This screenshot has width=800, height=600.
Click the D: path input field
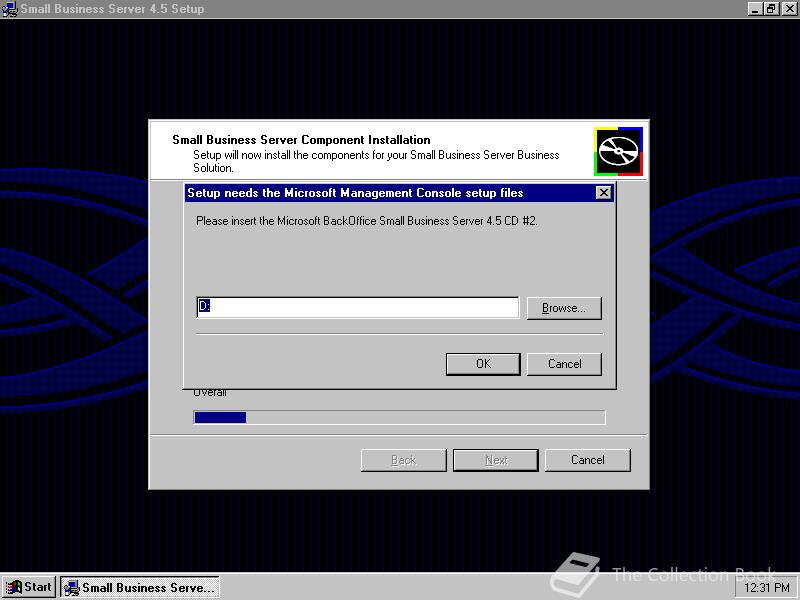pos(358,307)
